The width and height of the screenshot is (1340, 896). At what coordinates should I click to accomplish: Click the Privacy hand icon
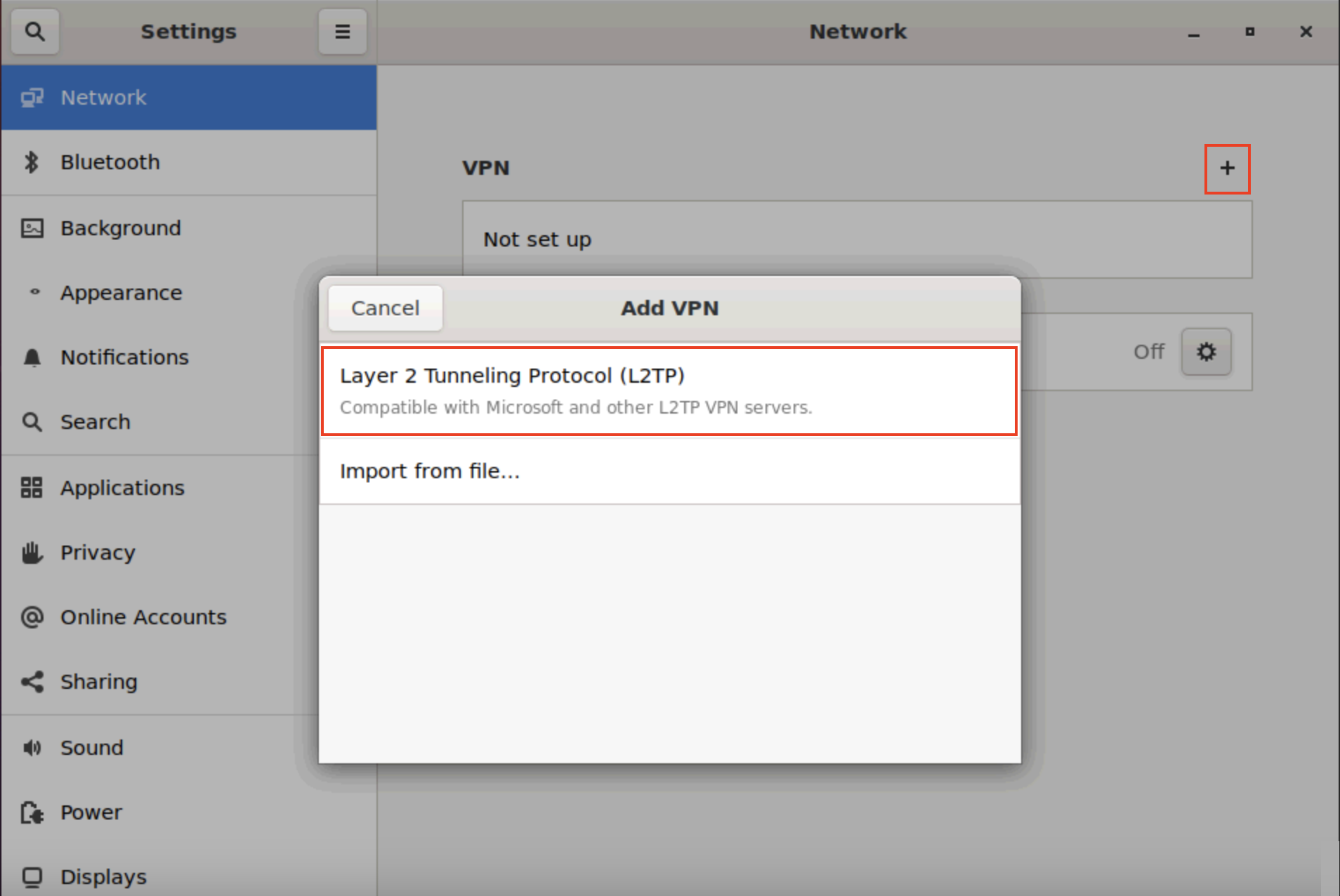pyautogui.click(x=32, y=553)
